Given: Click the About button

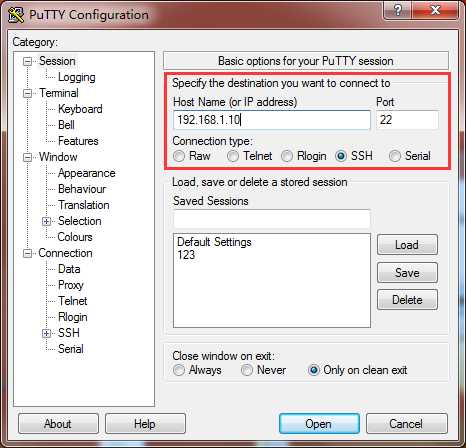Looking at the screenshot, I should coord(58,424).
